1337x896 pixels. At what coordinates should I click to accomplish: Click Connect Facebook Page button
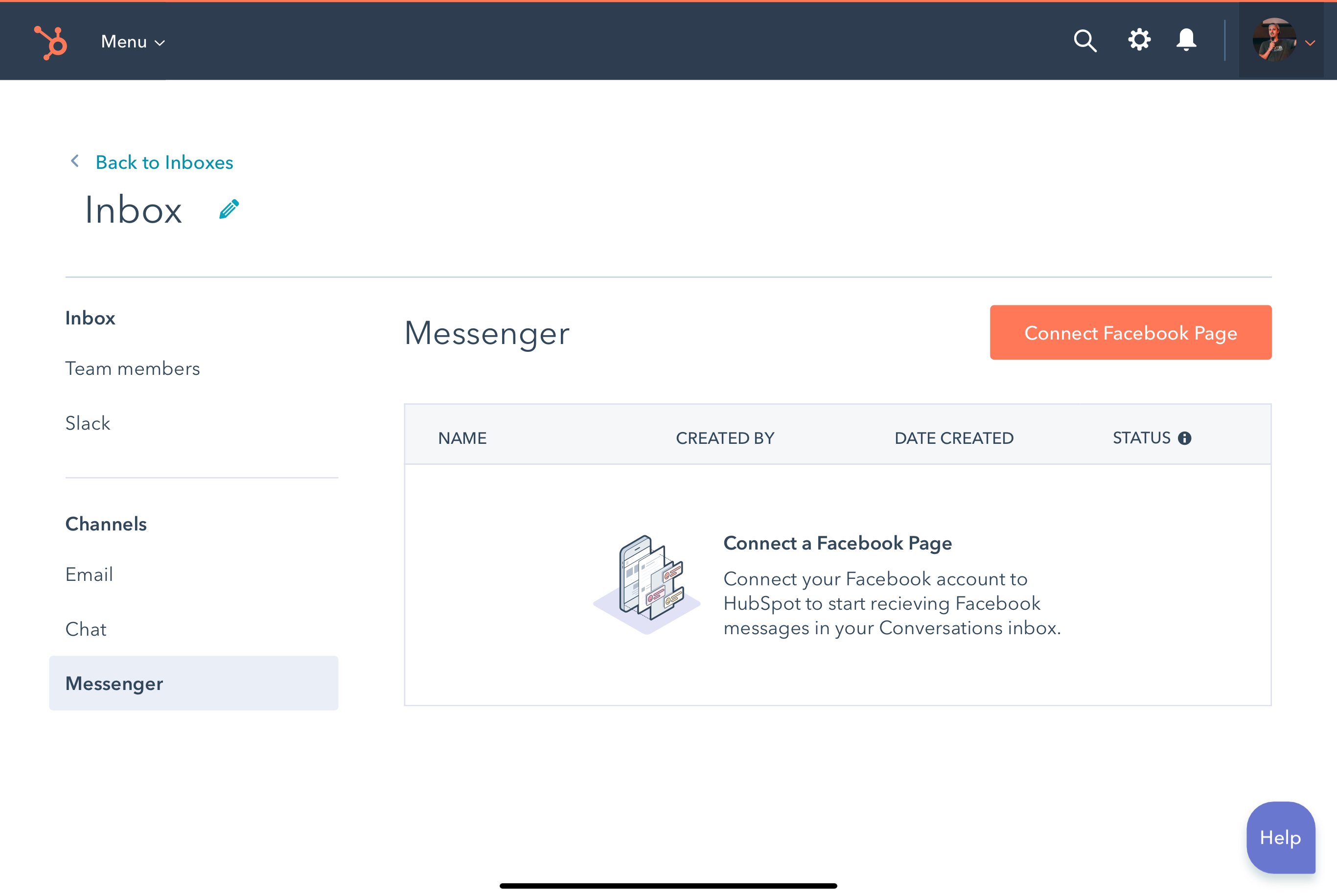(1130, 333)
